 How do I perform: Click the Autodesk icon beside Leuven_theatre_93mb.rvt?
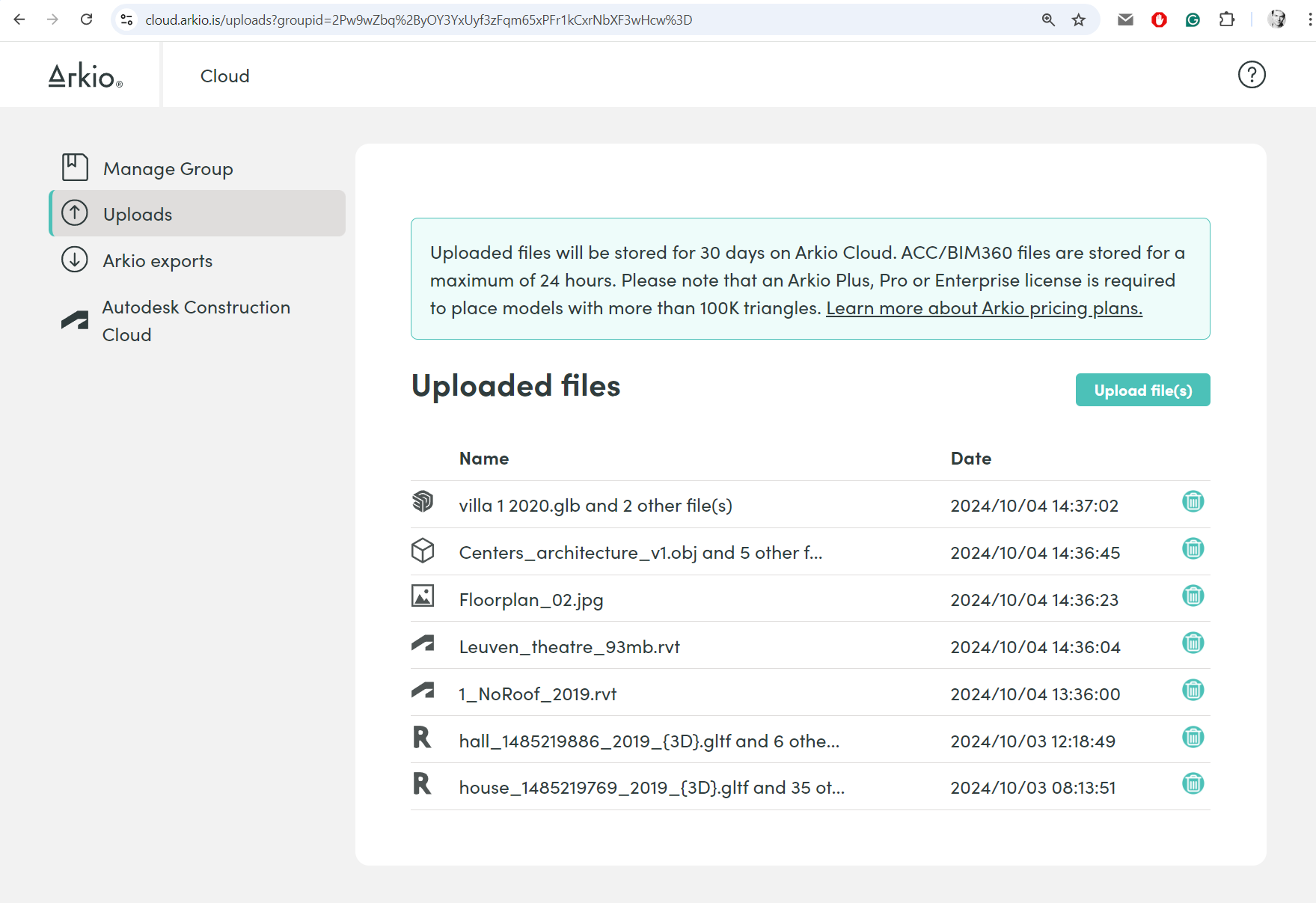click(423, 643)
